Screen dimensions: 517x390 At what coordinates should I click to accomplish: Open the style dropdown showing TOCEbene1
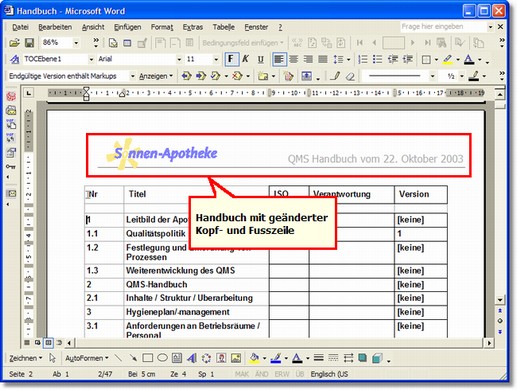91,59
